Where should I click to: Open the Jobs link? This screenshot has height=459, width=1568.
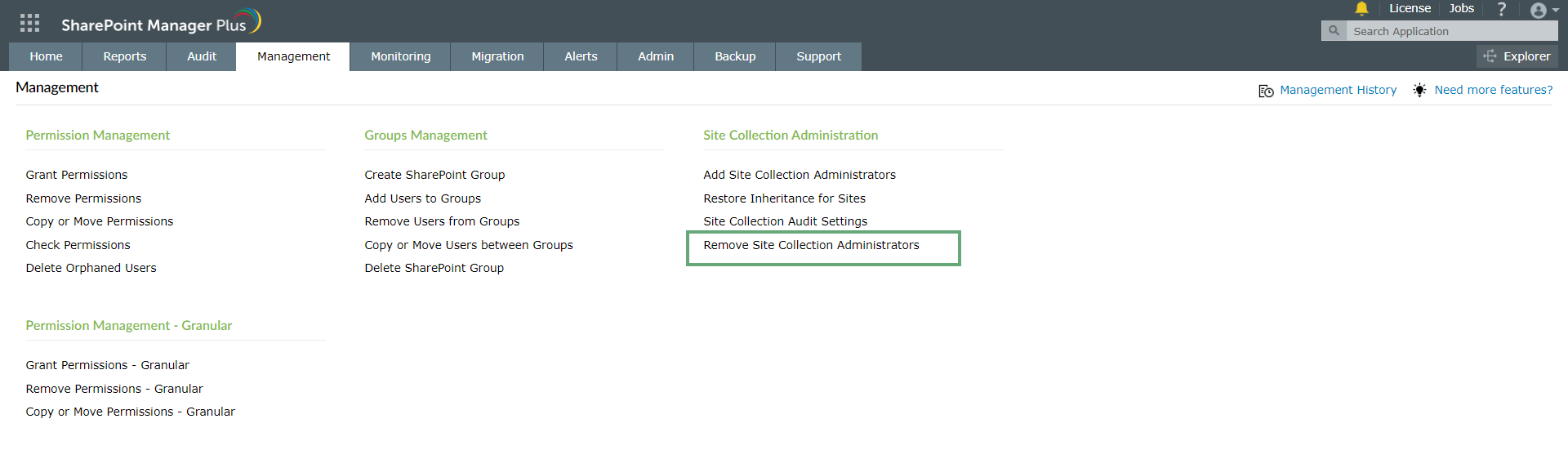(x=1461, y=9)
